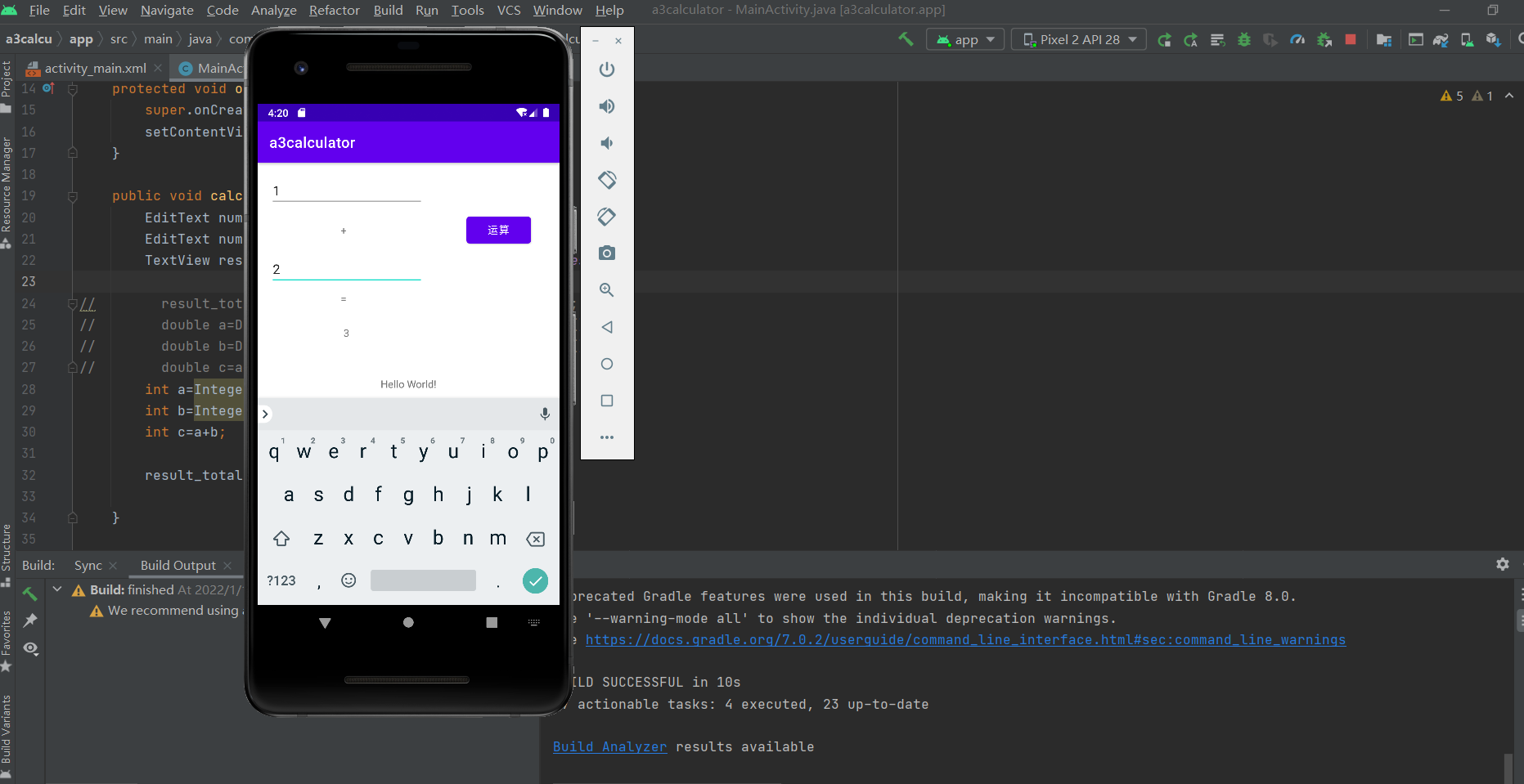Open the Pixel 2 API 28 device dropdown
Viewport: 1524px width, 784px height.
[x=1078, y=38]
